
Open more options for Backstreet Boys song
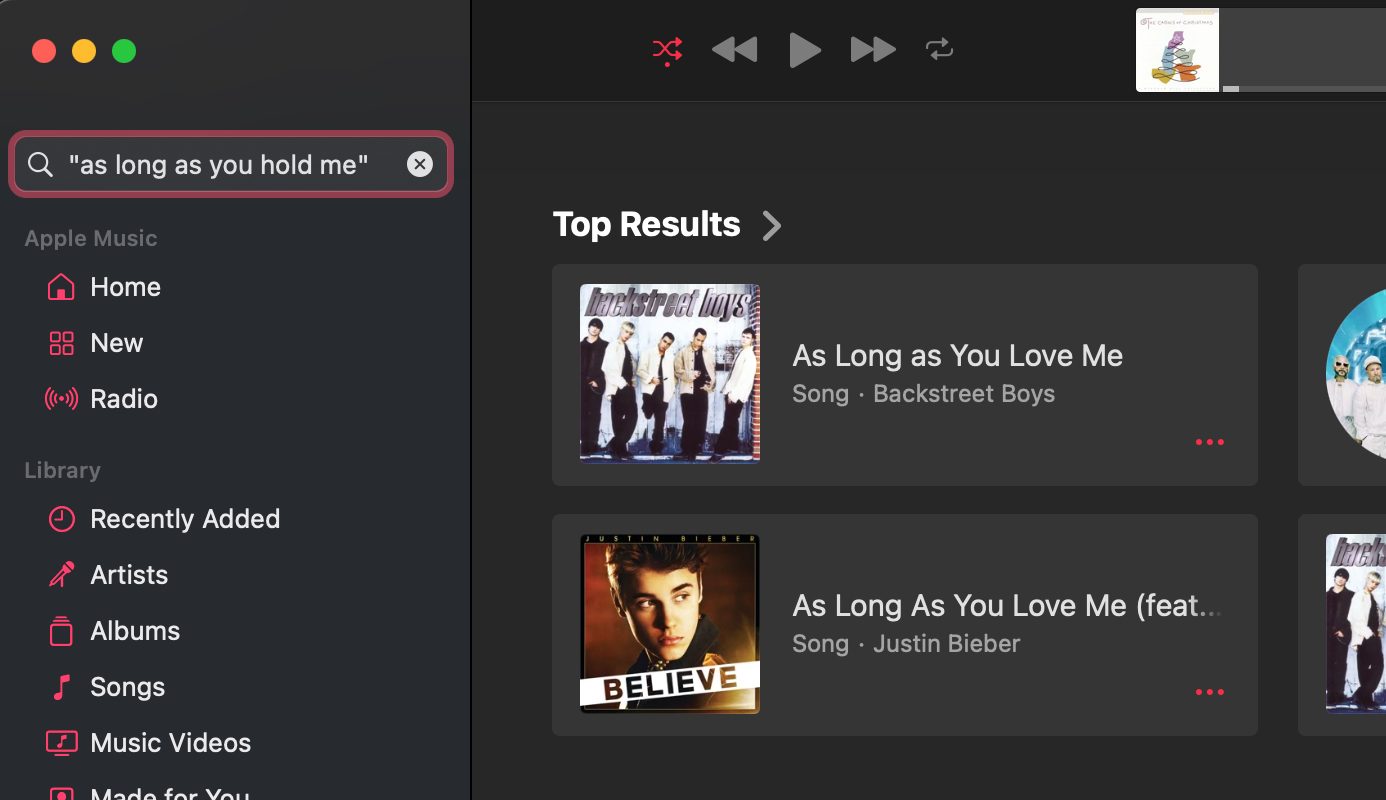pos(1209,442)
